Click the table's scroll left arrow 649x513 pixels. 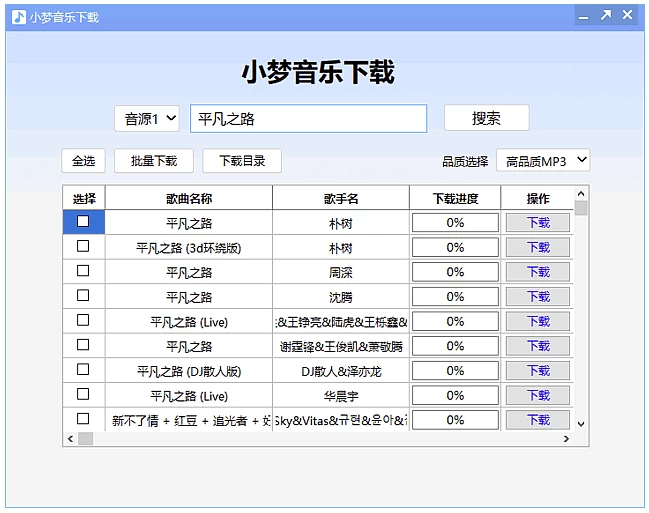click(x=70, y=439)
